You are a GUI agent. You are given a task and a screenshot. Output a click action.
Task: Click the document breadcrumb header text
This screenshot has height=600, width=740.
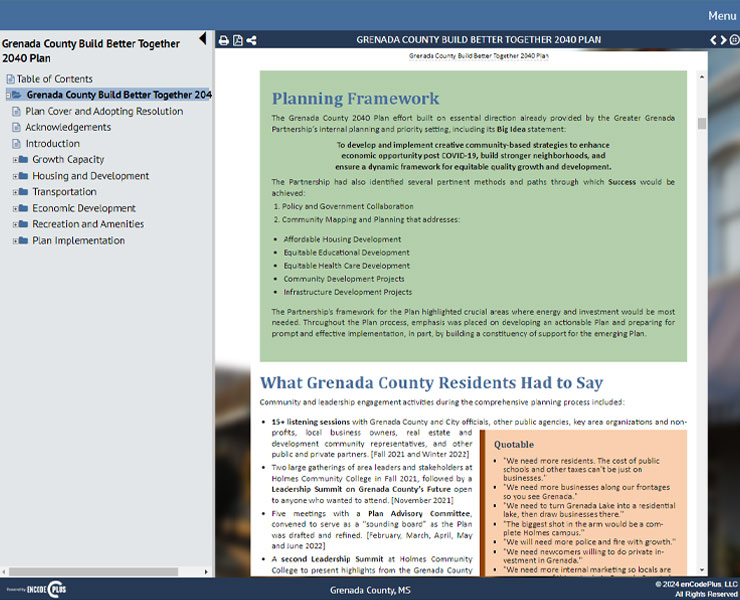pyautogui.click(x=478, y=56)
